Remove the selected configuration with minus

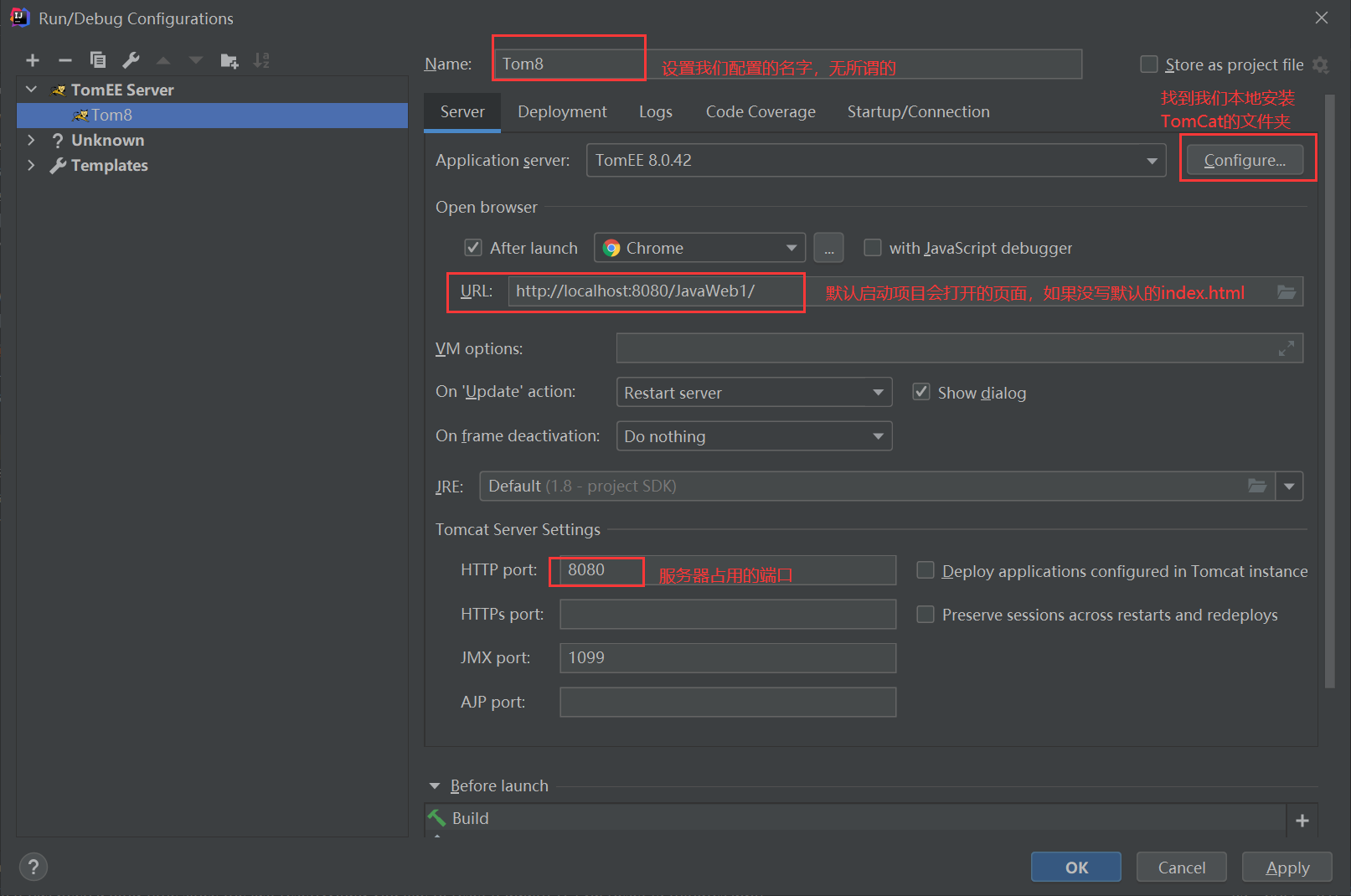pos(65,60)
